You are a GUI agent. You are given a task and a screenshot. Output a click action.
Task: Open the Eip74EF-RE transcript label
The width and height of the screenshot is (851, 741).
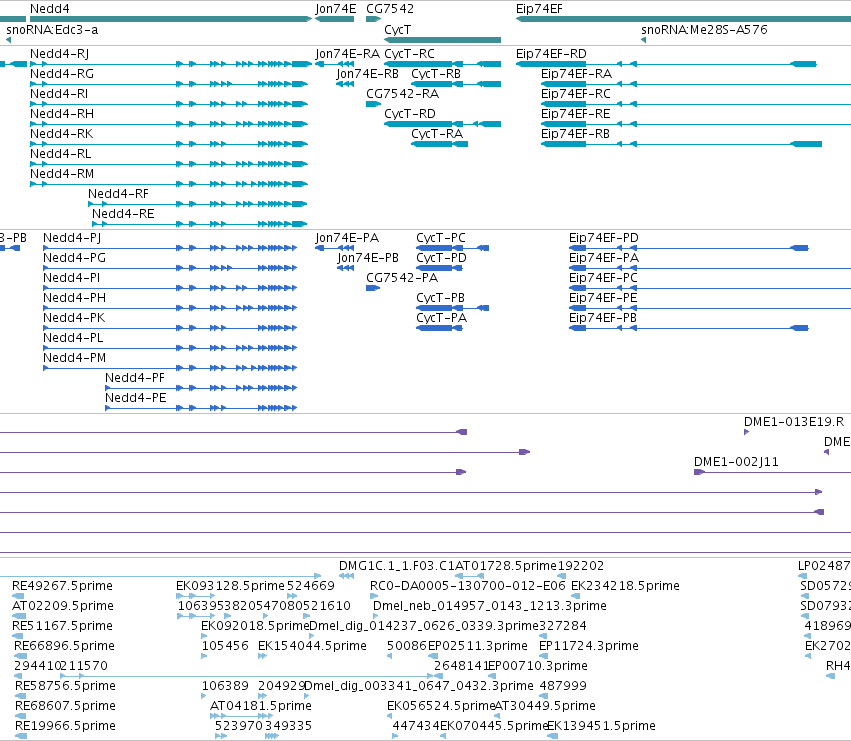[x=575, y=114]
